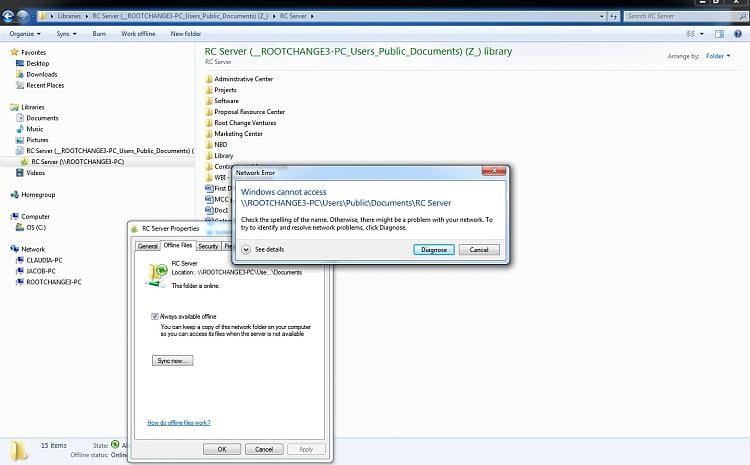
Task: Switch to General tab in Properties
Action: pyautogui.click(x=147, y=246)
